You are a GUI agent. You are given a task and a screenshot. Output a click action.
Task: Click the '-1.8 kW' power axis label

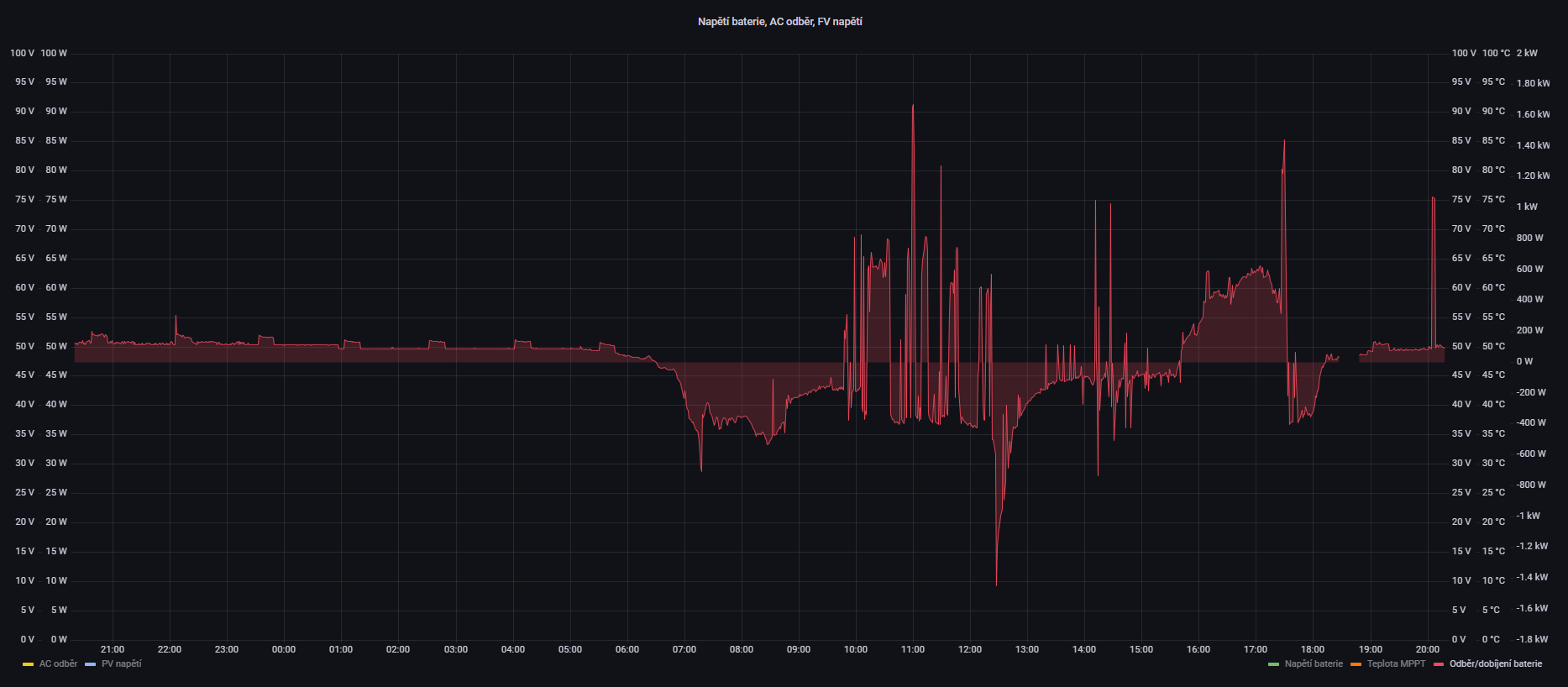[1532, 639]
